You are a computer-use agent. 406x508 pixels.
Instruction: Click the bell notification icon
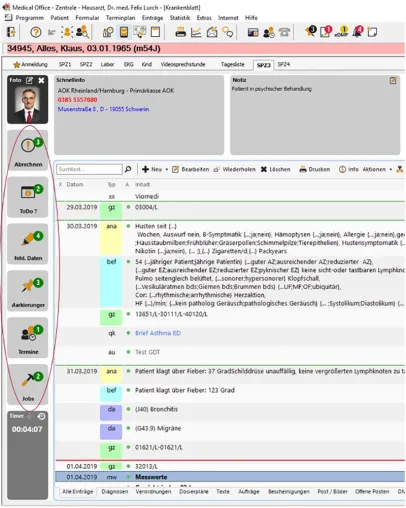[358, 31]
